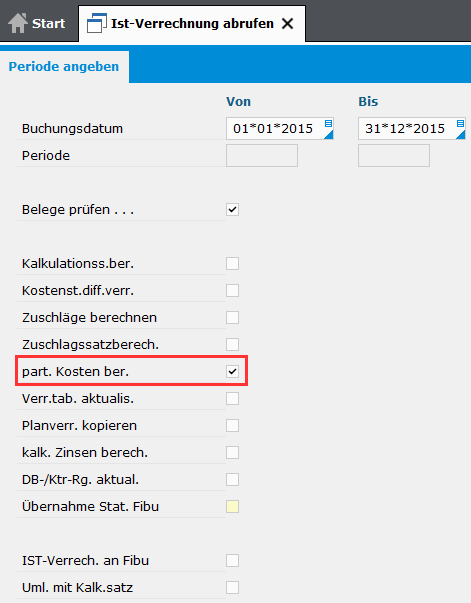Uncheck the Belege prüfen checkbox
The width and height of the screenshot is (471, 603).
click(232, 210)
